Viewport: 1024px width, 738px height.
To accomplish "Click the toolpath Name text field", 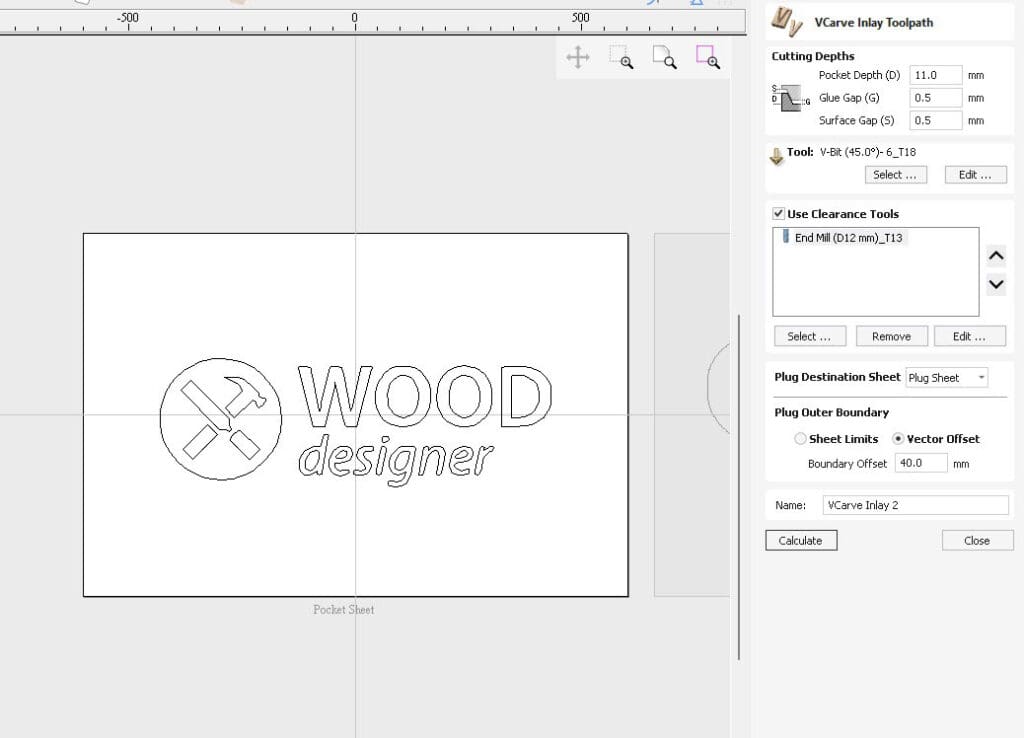I will point(915,505).
